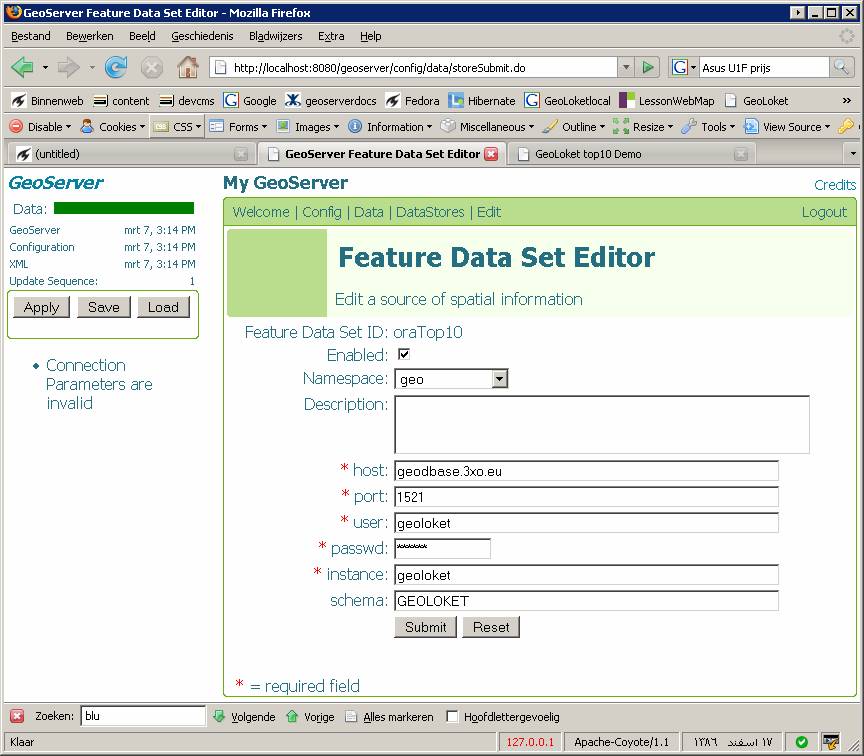Screen dimensions: 864x756
Task: Click the green checkmark status icon
Action: (x=802, y=742)
